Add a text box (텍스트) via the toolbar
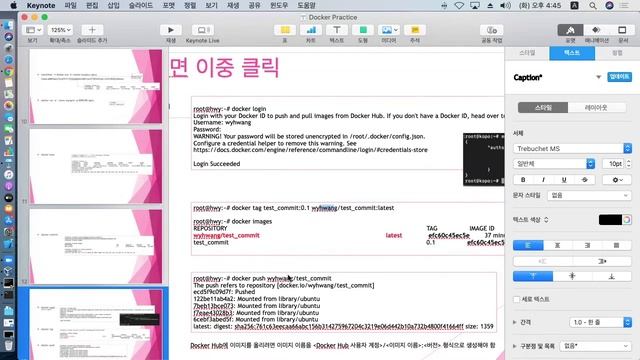The image size is (640, 360). 337,30
